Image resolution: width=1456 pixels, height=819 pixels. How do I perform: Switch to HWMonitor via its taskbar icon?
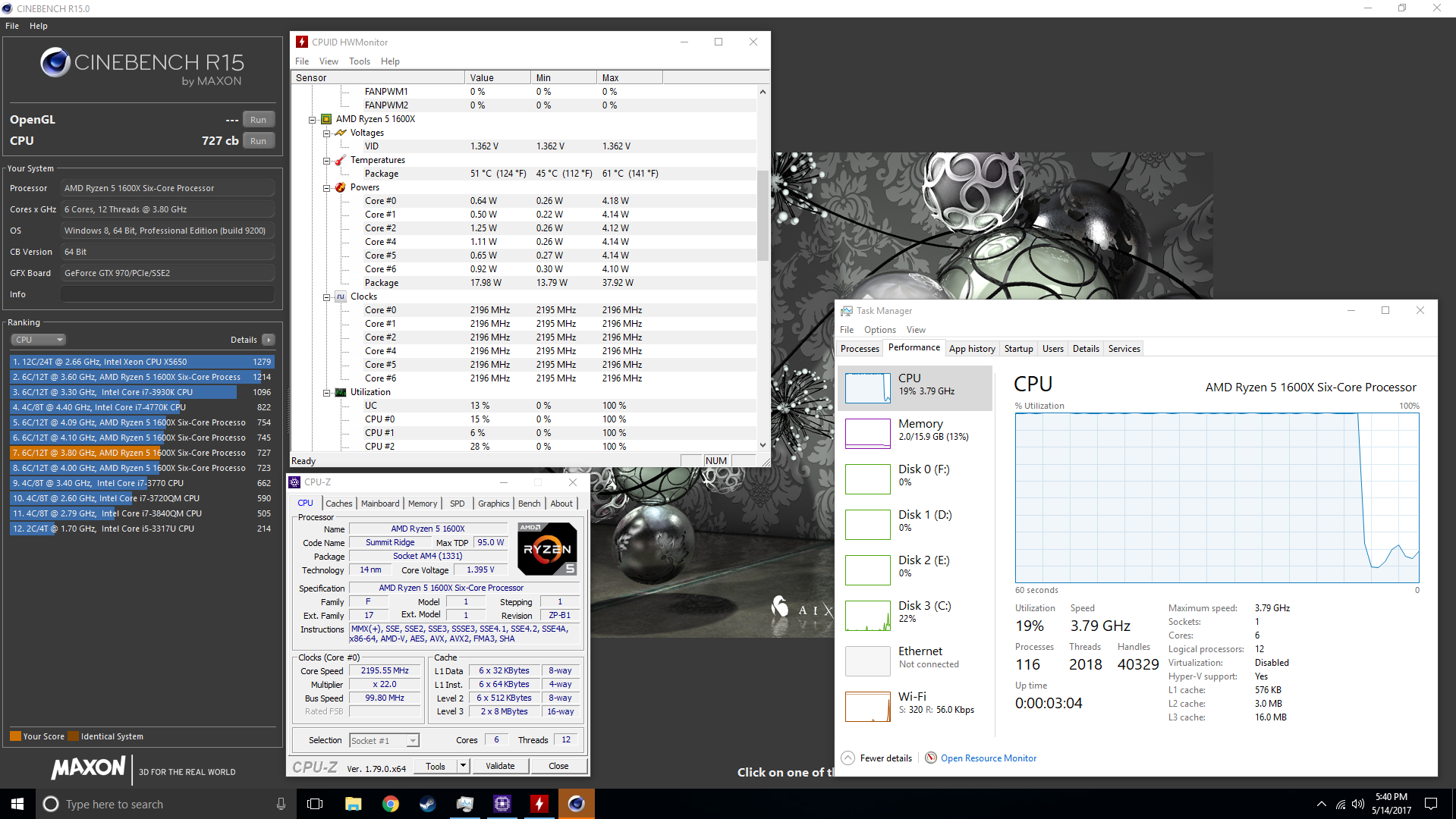(x=539, y=804)
